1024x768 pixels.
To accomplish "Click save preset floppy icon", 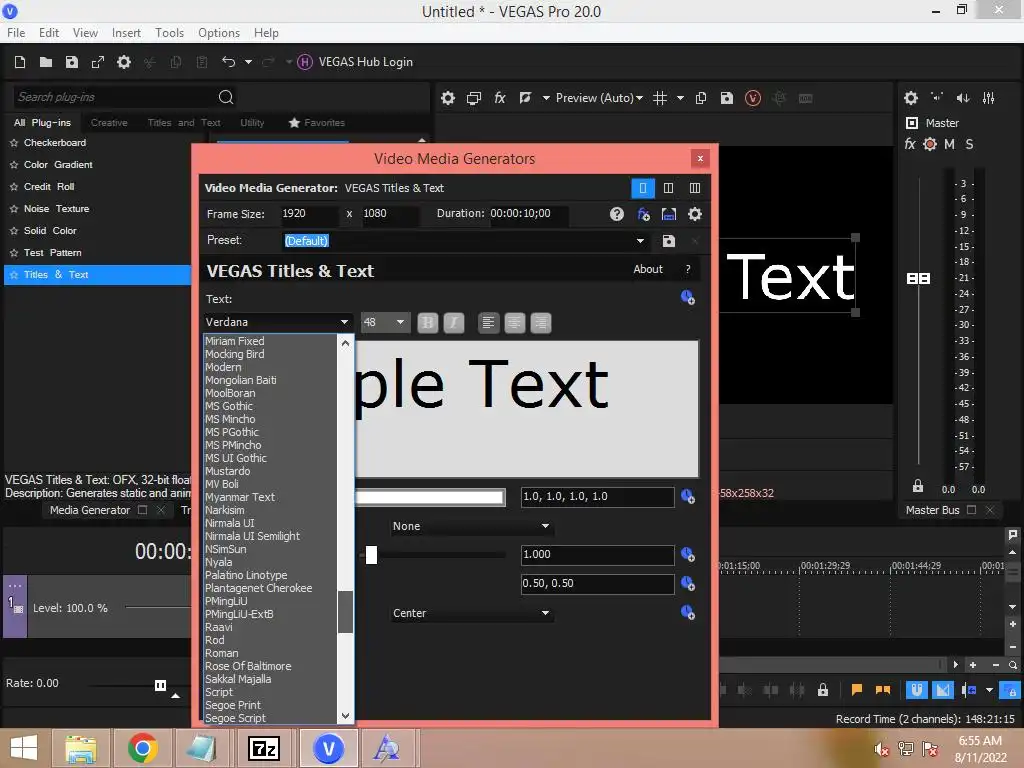I will 669,241.
